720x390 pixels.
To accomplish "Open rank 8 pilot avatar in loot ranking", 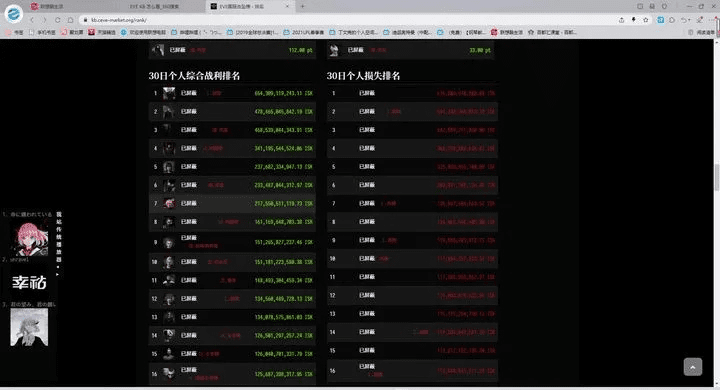I will point(169,222).
